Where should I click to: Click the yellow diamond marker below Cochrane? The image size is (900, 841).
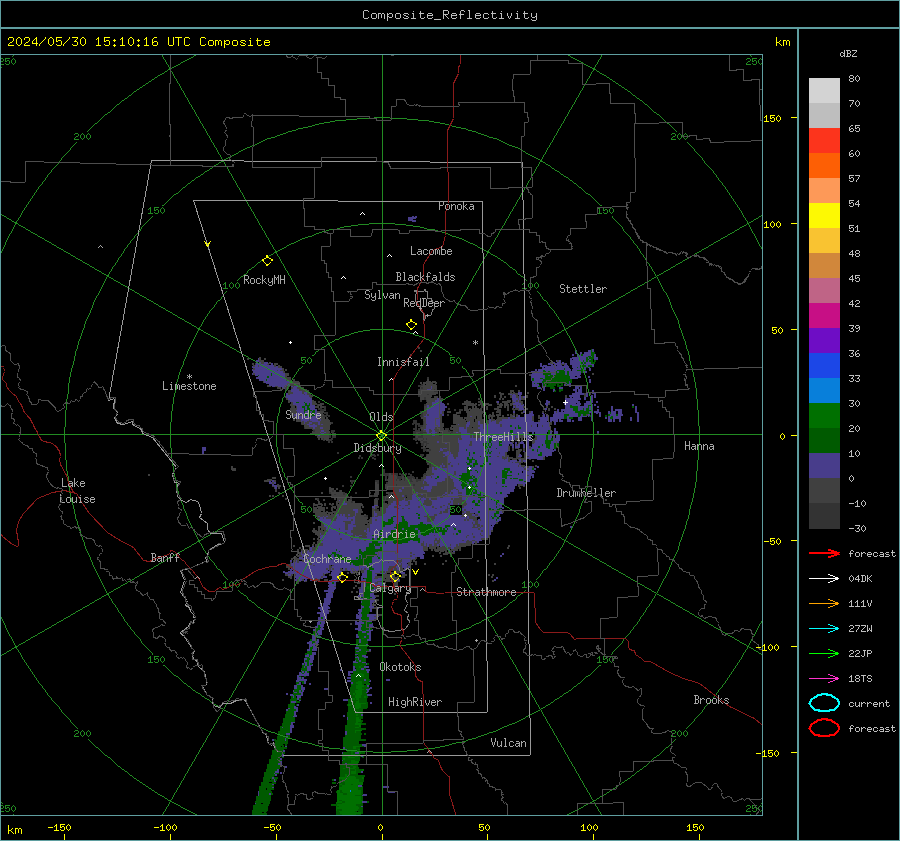click(342, 577)
